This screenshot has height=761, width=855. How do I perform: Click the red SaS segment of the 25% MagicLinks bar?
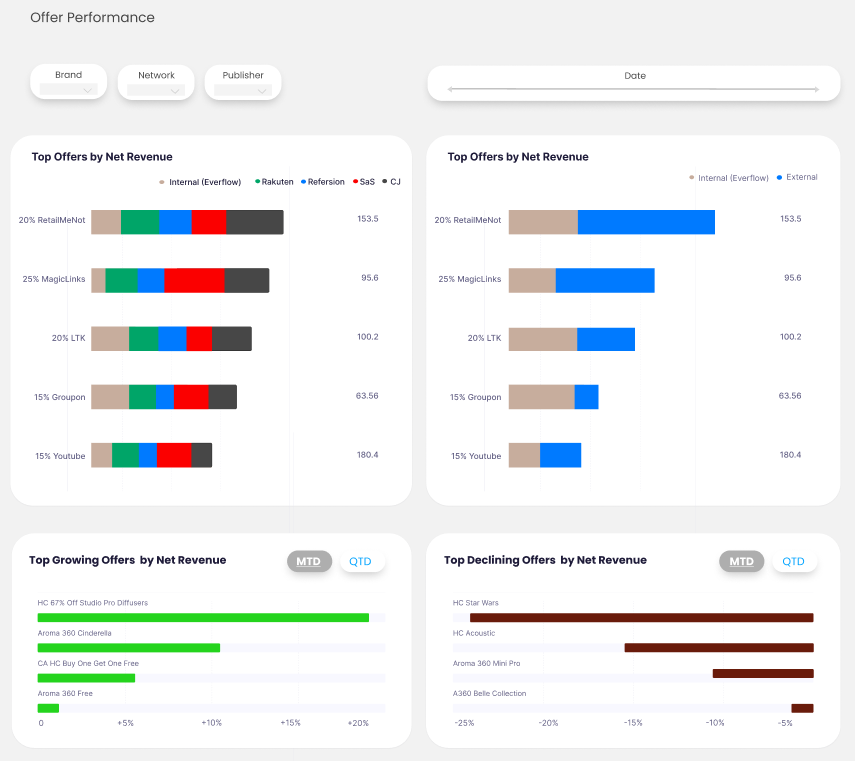point(194,281)
